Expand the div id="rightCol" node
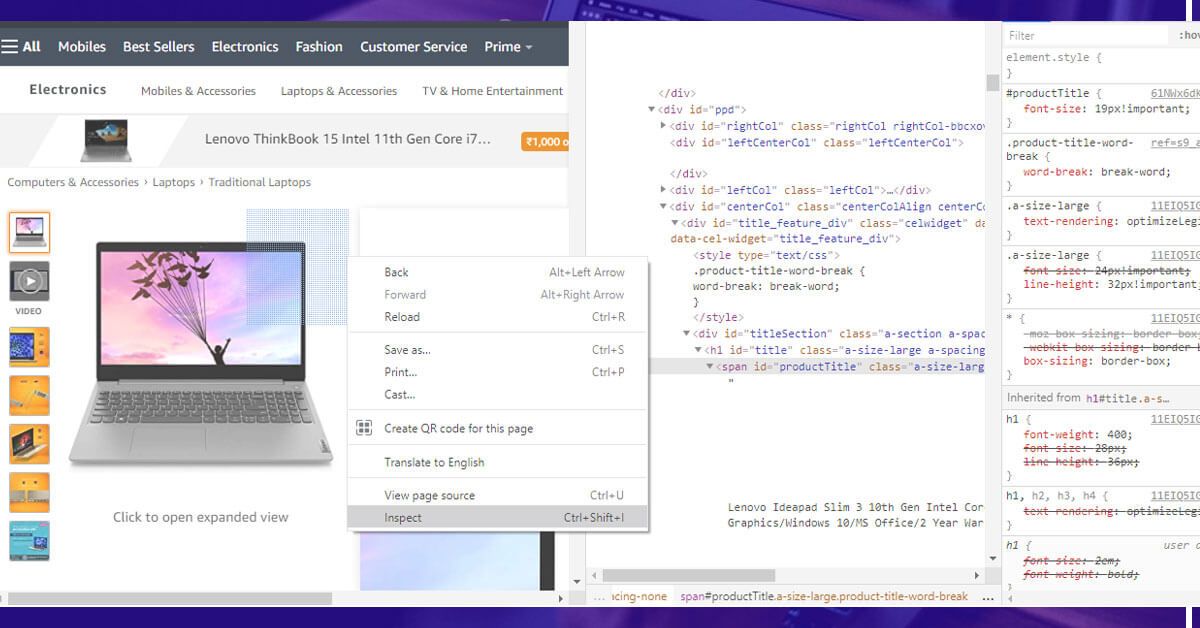Viewport: 1200px width, 628px height. (664, 126)
